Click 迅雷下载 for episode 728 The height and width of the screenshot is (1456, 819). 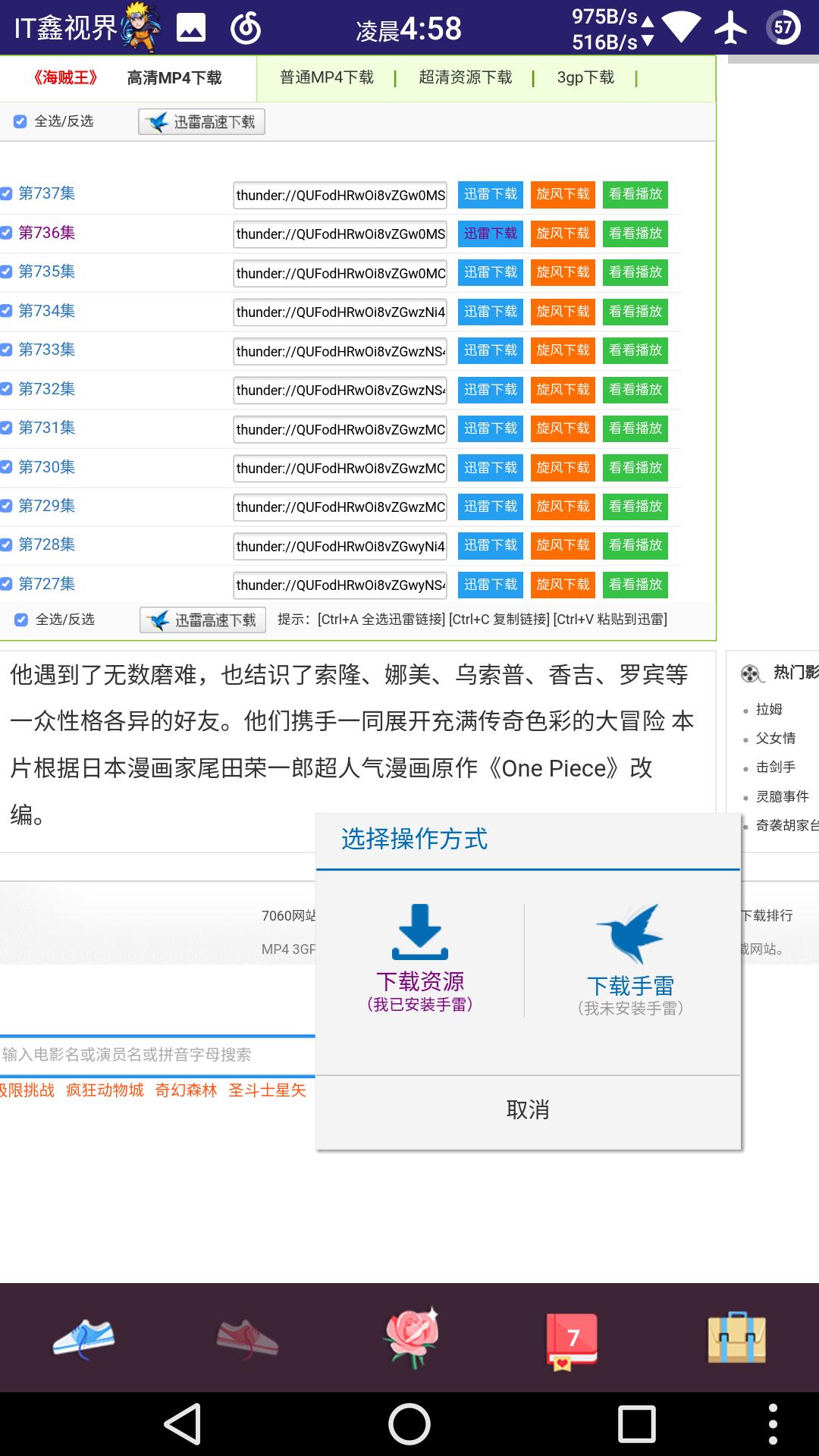pos(491,545)
